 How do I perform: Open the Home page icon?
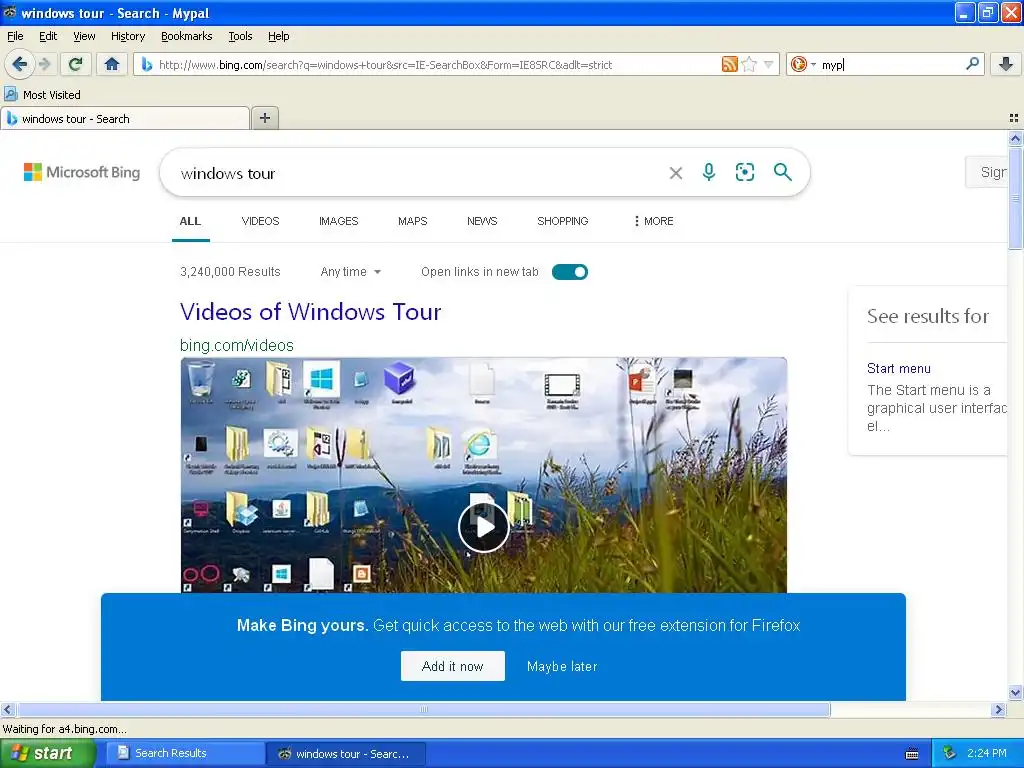[x=112, y=64]
